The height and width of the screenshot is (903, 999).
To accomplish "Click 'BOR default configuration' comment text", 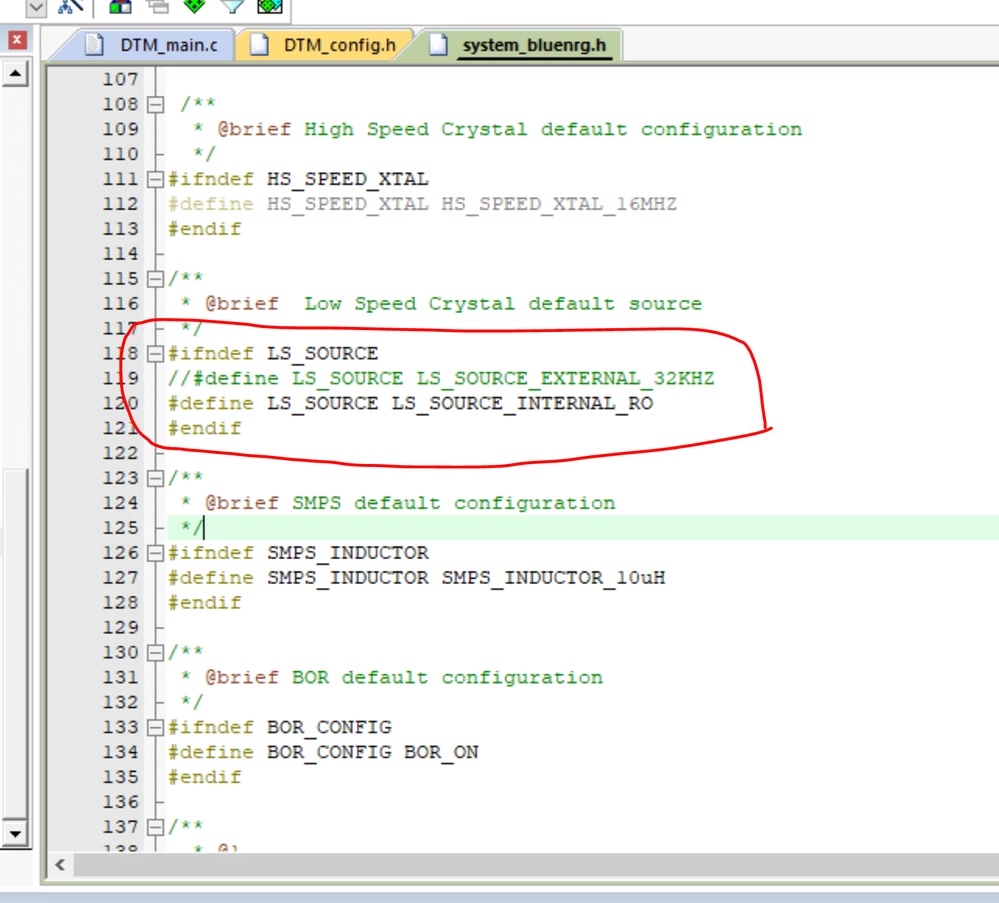I will click(x=447, y=677).
